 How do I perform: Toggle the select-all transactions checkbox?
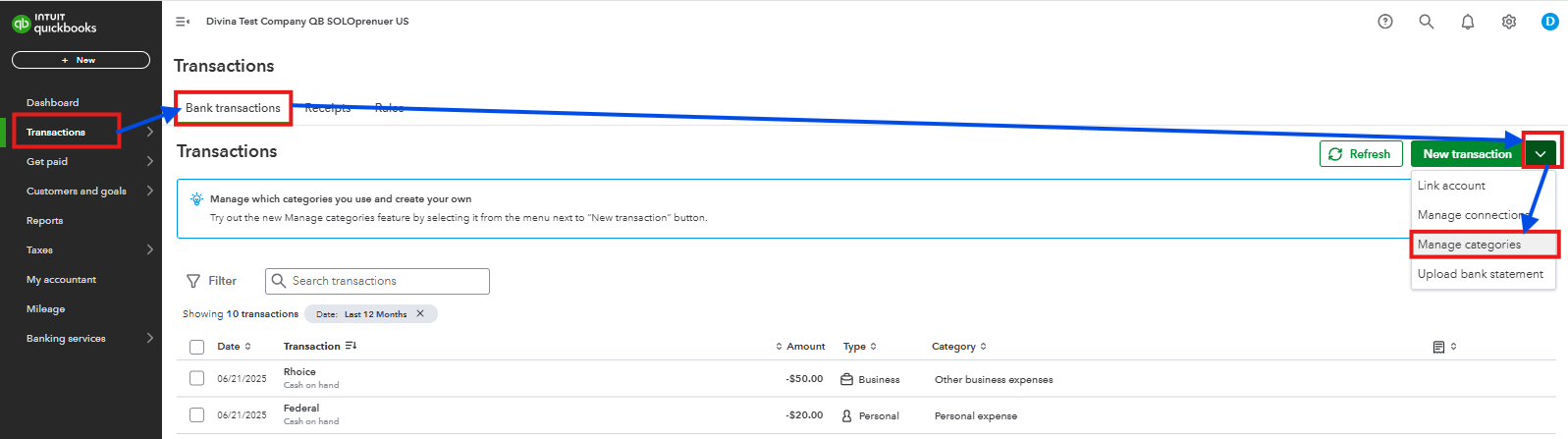tap(197, 347)
